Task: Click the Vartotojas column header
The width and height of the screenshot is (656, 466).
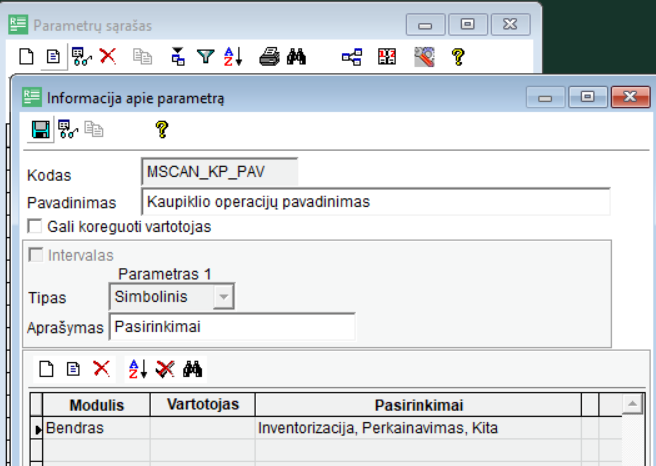Action: pos(202,404)
